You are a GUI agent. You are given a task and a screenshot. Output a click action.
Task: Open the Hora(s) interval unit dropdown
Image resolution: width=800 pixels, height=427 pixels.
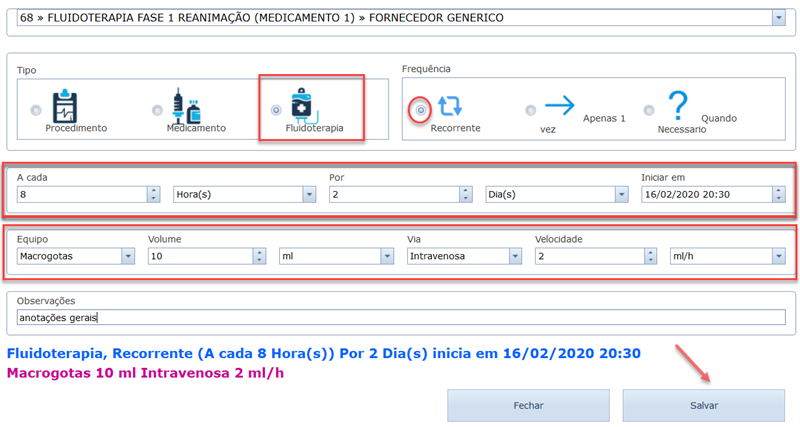pos(309,194)
